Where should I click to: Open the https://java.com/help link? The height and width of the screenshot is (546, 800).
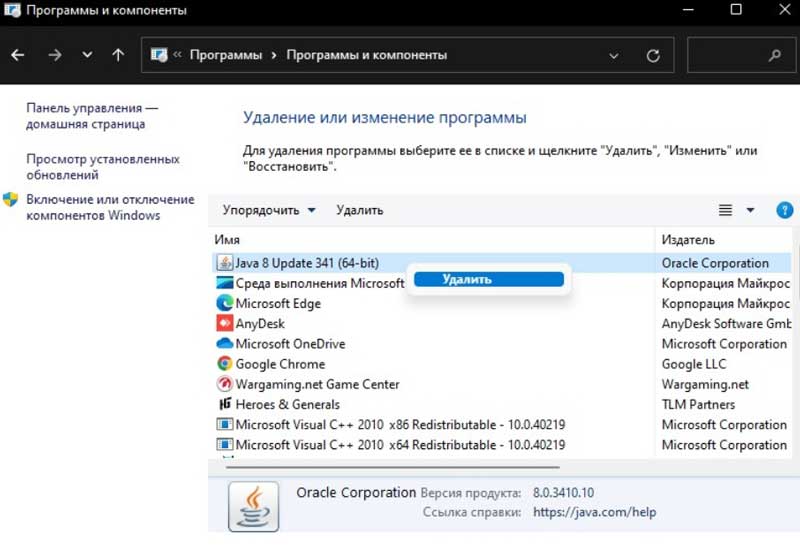(x=594, y=512)
